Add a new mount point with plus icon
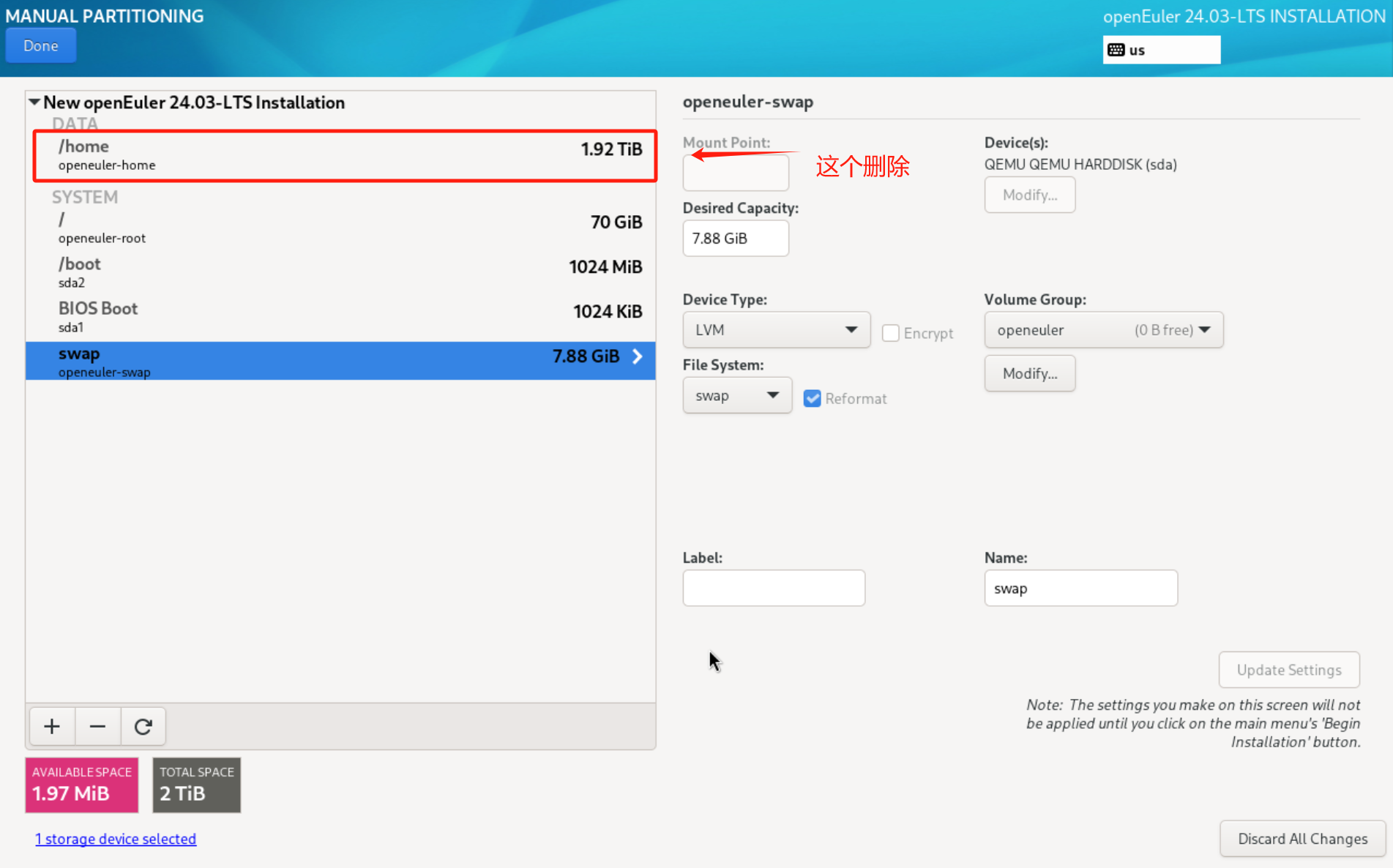The image size is (1393, 868). pyautogui.click(x=52, y=726)
